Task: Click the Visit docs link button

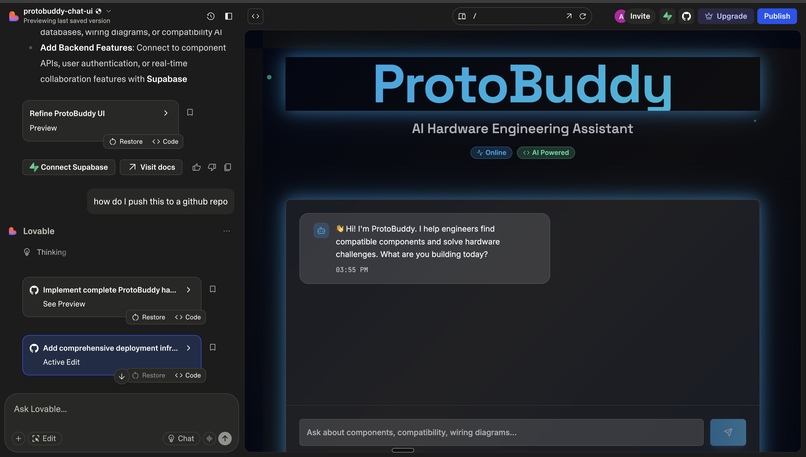Action: point(151,167)
